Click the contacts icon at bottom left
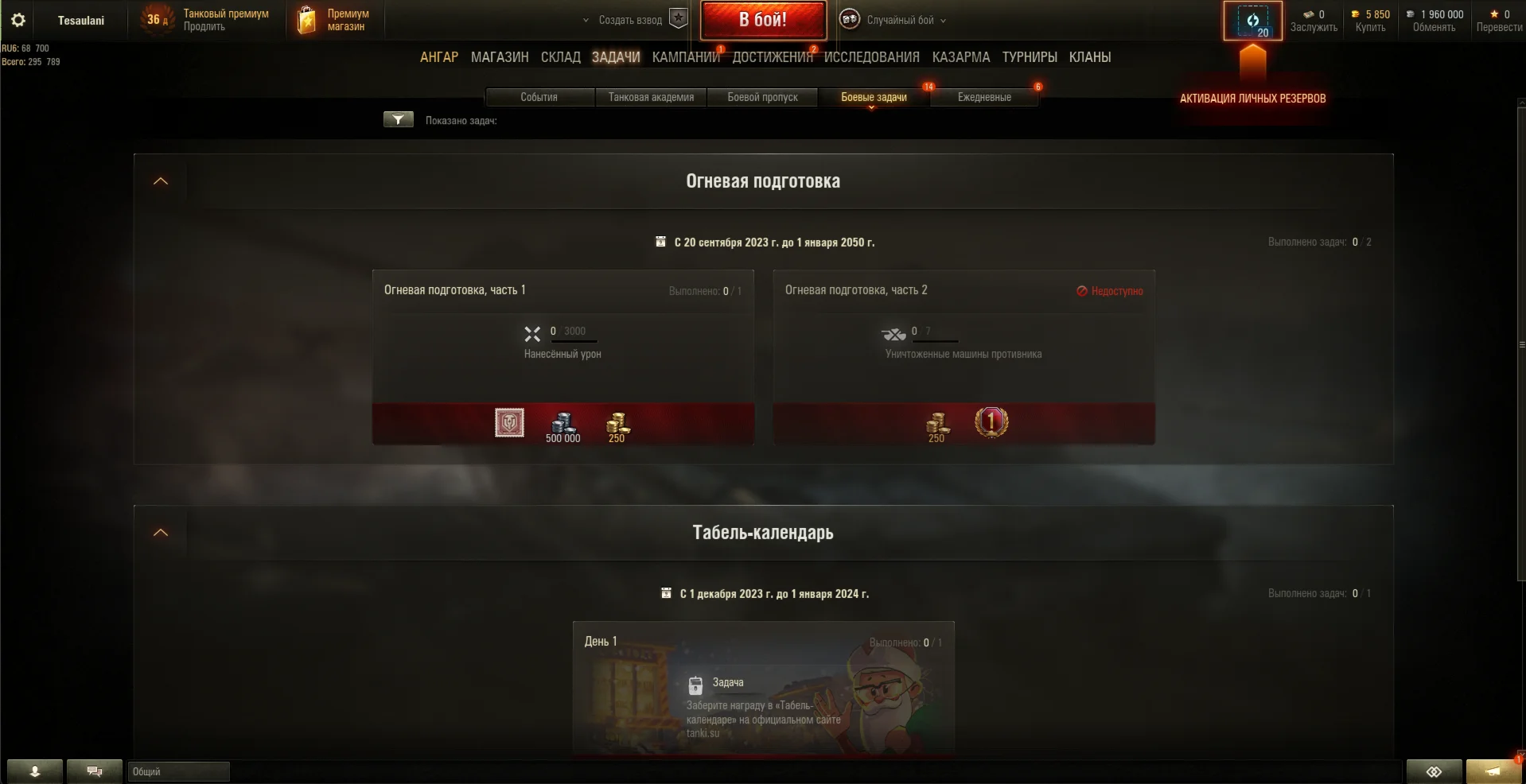Viewport: 1526px width, 784px height. [35, 771]
